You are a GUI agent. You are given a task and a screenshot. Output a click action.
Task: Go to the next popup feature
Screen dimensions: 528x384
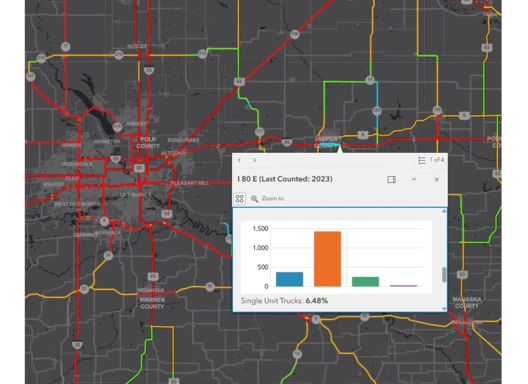[255, 160]
